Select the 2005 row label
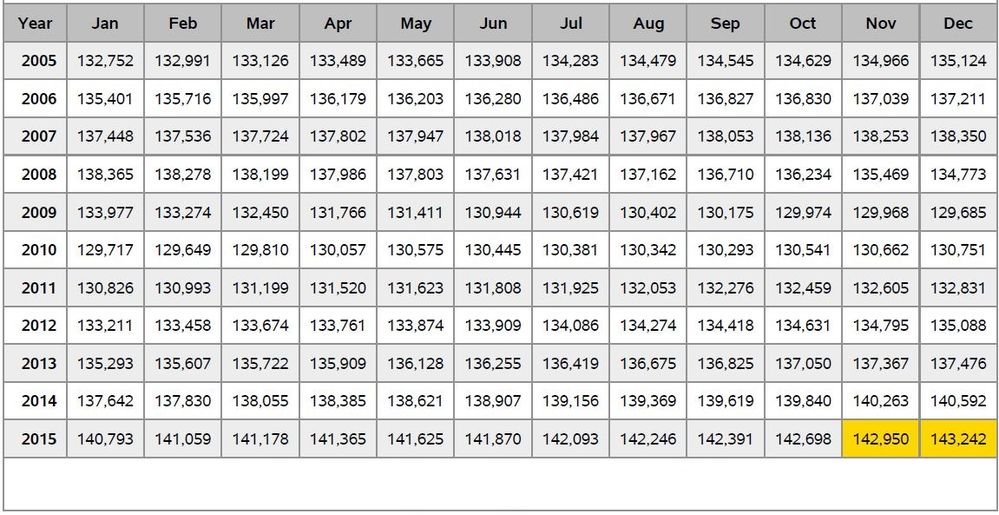 point(39,61)
